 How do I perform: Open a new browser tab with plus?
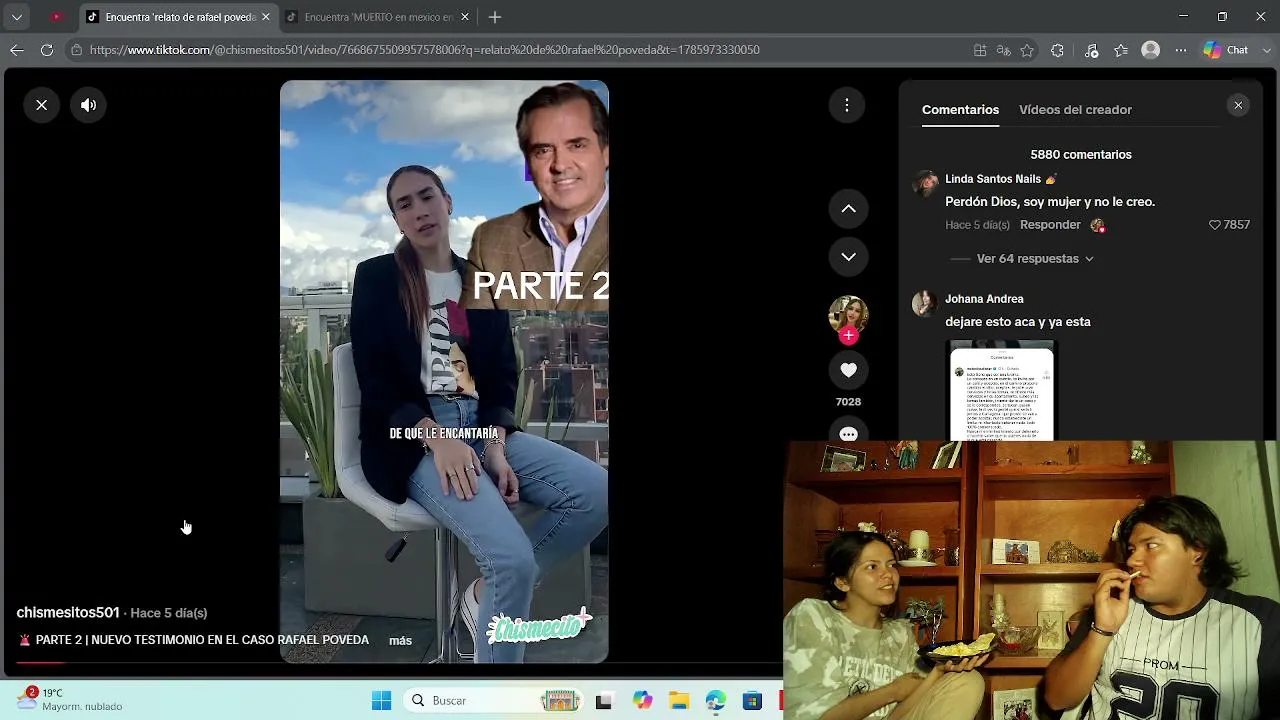(495, 17)
